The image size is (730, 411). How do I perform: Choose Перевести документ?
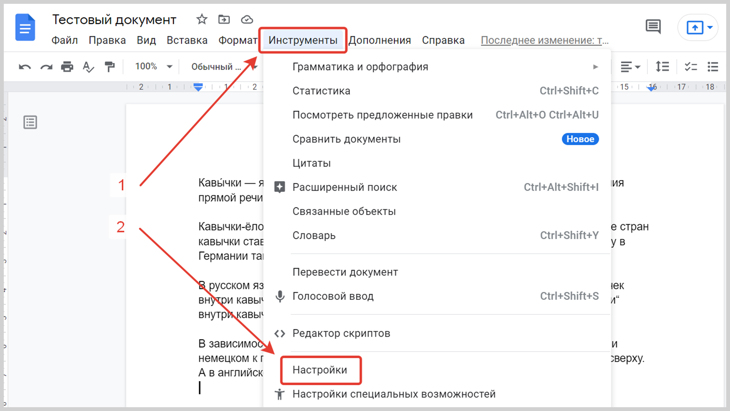[x=438, y=272]
